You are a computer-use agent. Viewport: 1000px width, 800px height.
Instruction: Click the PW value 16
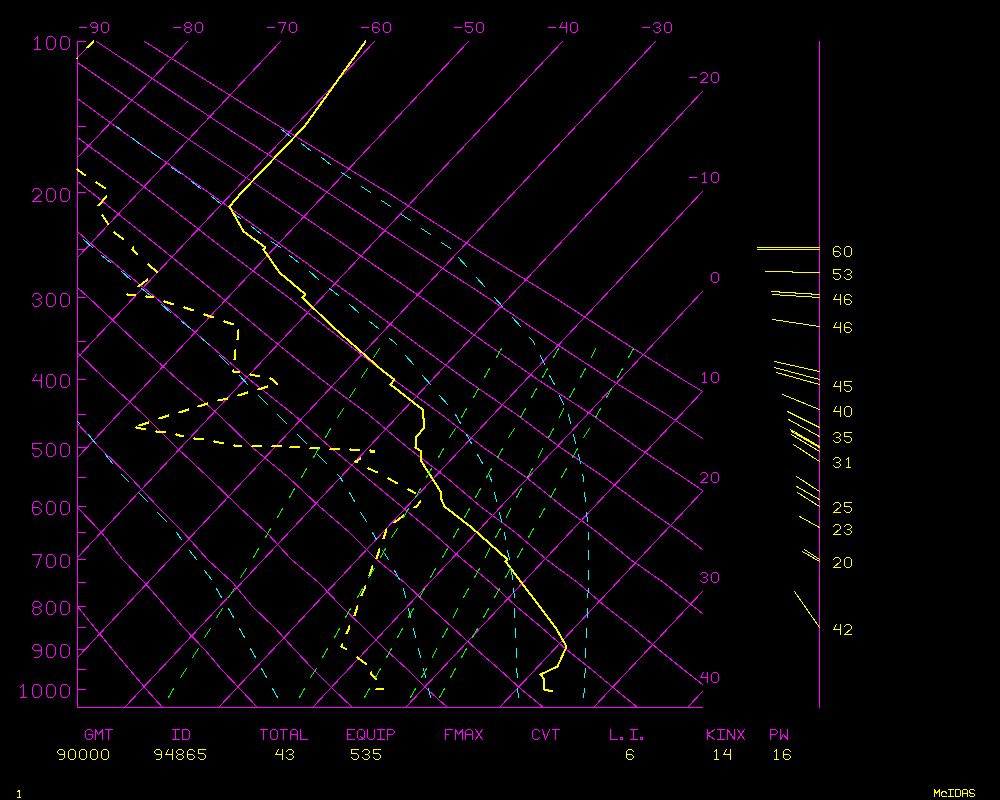click(x=781, y=755)
